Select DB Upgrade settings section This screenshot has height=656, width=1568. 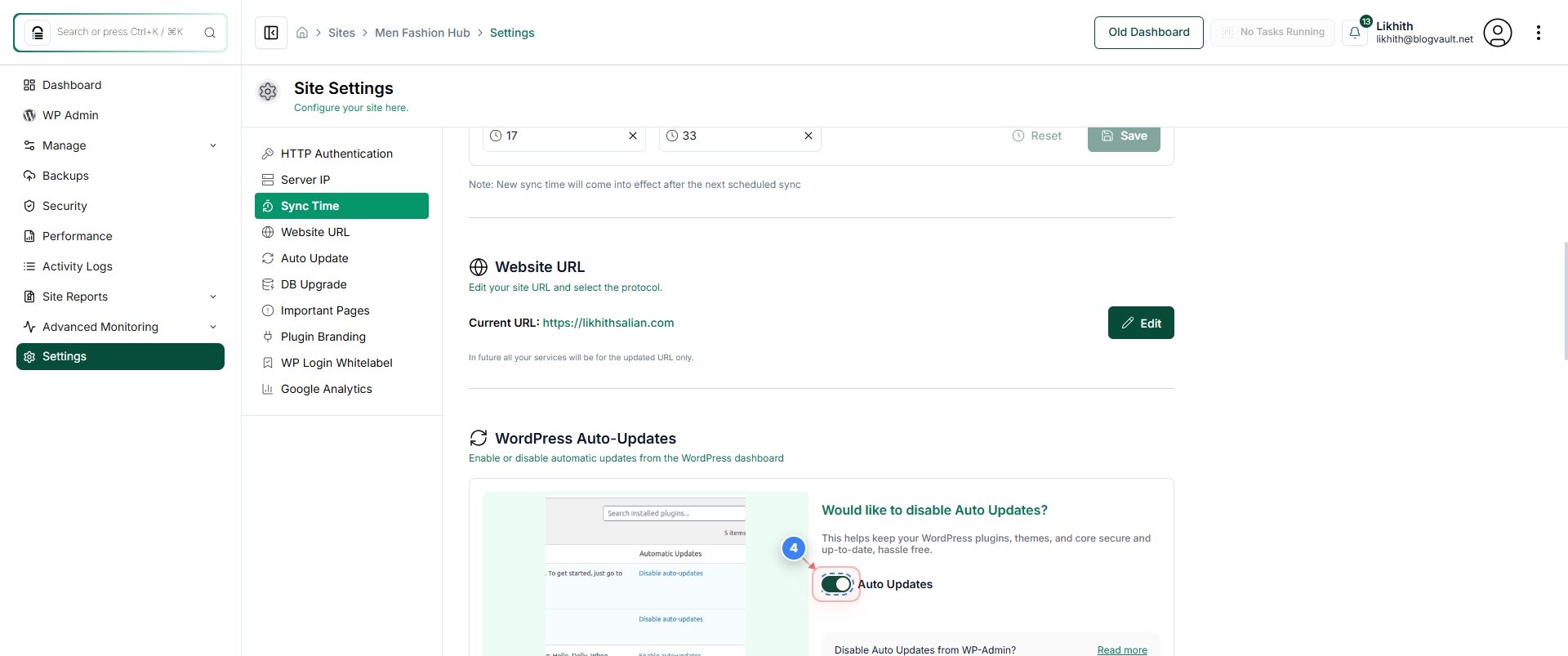[x=341, y=284]
